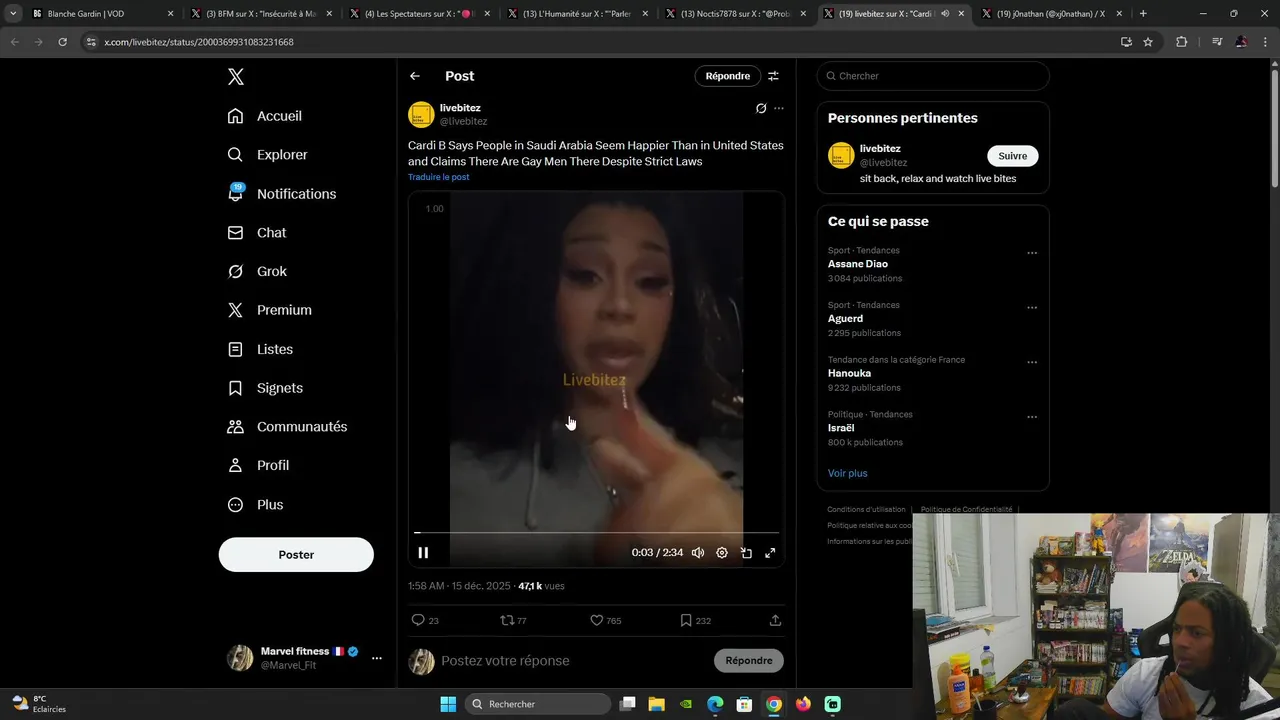Screen dimensions: 1280x720
Task: Bookmark this page with star icon
Action: click(x=1148, y=42)
